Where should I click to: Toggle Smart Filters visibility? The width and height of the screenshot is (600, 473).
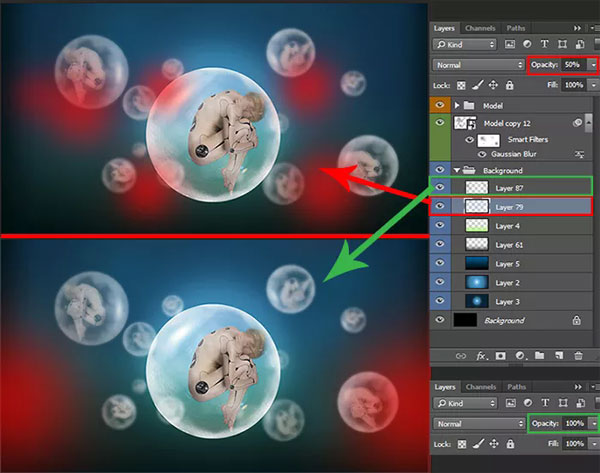469,140
